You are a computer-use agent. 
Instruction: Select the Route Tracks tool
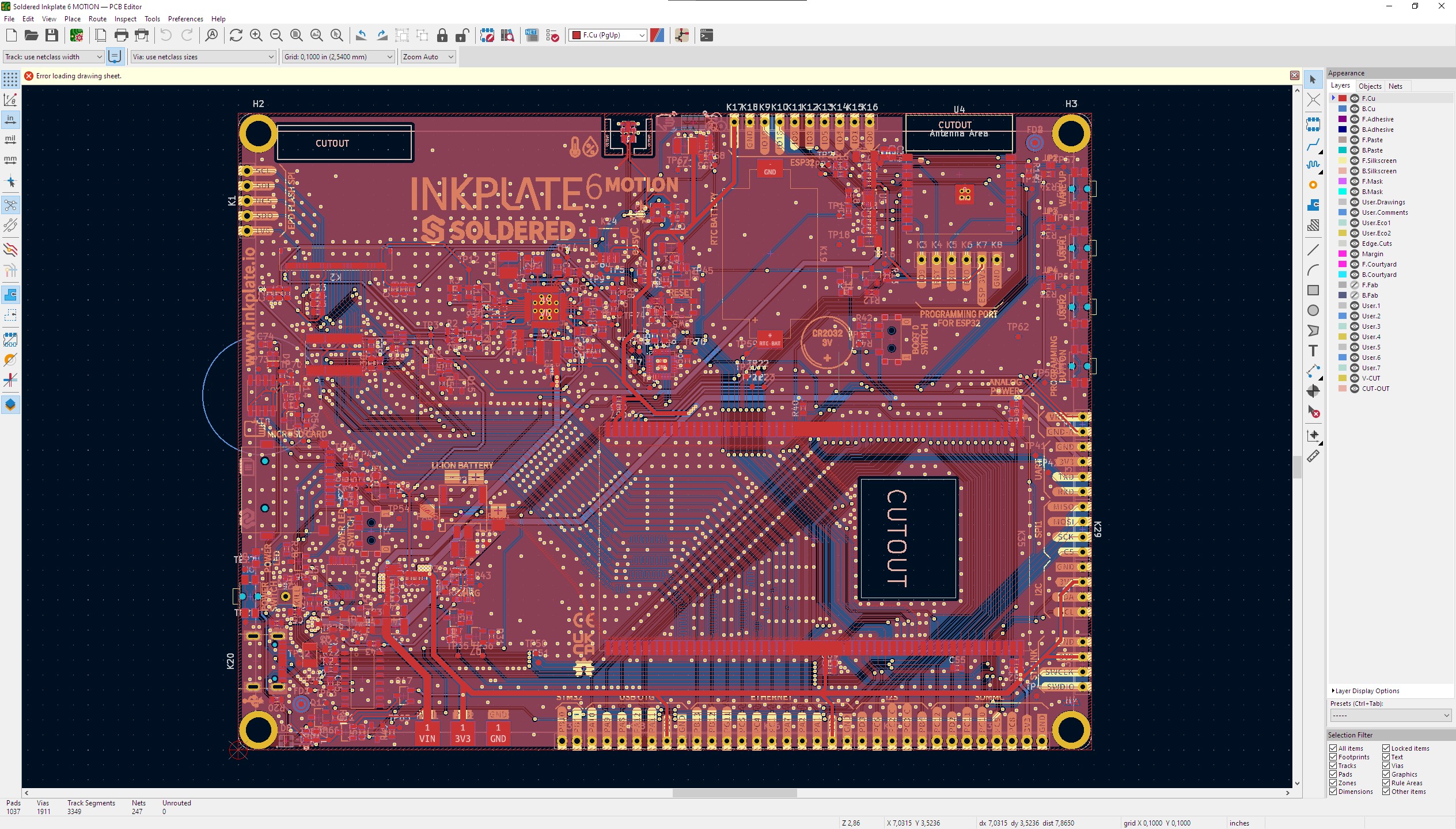click(x=1313, y=144)
